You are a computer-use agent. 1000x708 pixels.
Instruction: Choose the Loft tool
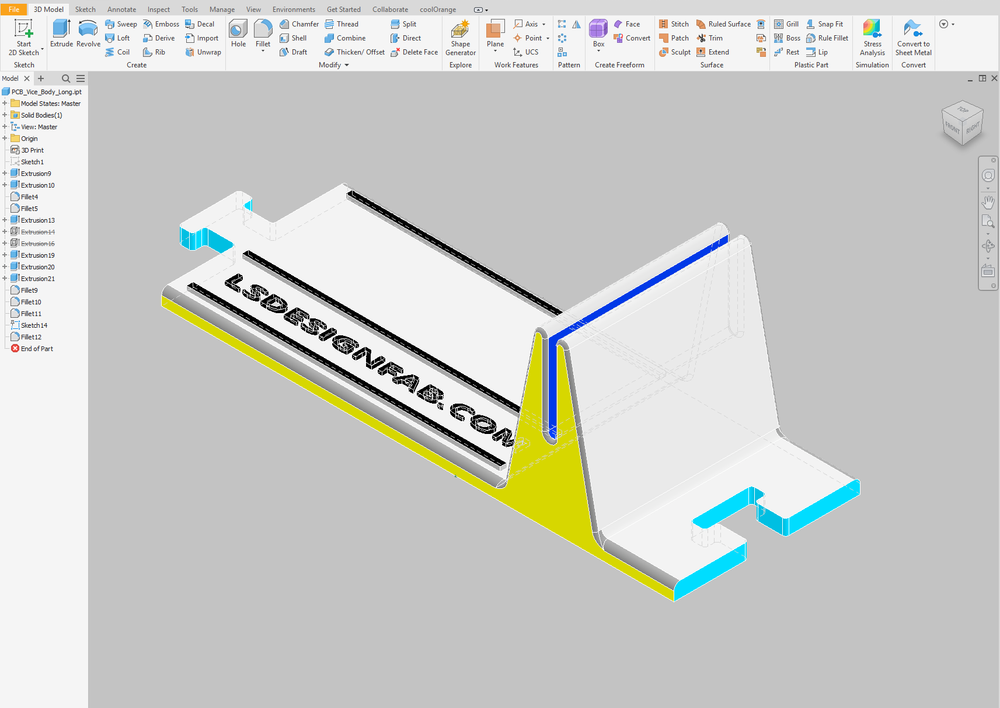coord(118,38)
